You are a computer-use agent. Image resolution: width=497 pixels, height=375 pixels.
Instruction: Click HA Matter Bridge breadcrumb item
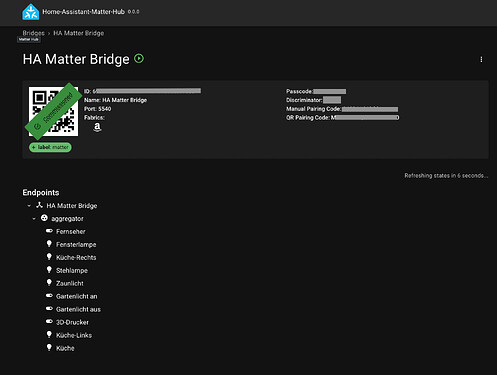(79, 33)
